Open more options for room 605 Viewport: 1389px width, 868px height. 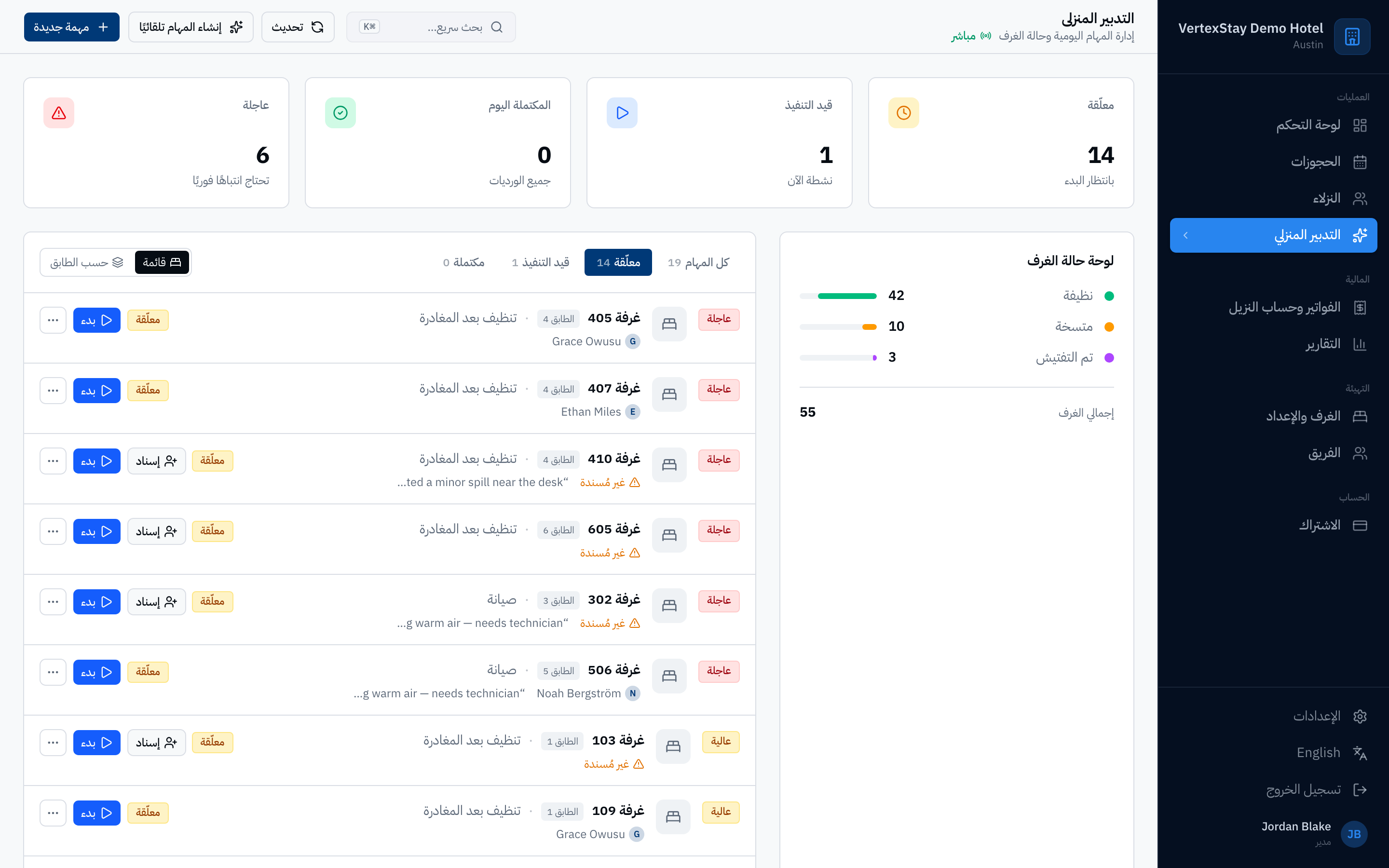point(54,531)
